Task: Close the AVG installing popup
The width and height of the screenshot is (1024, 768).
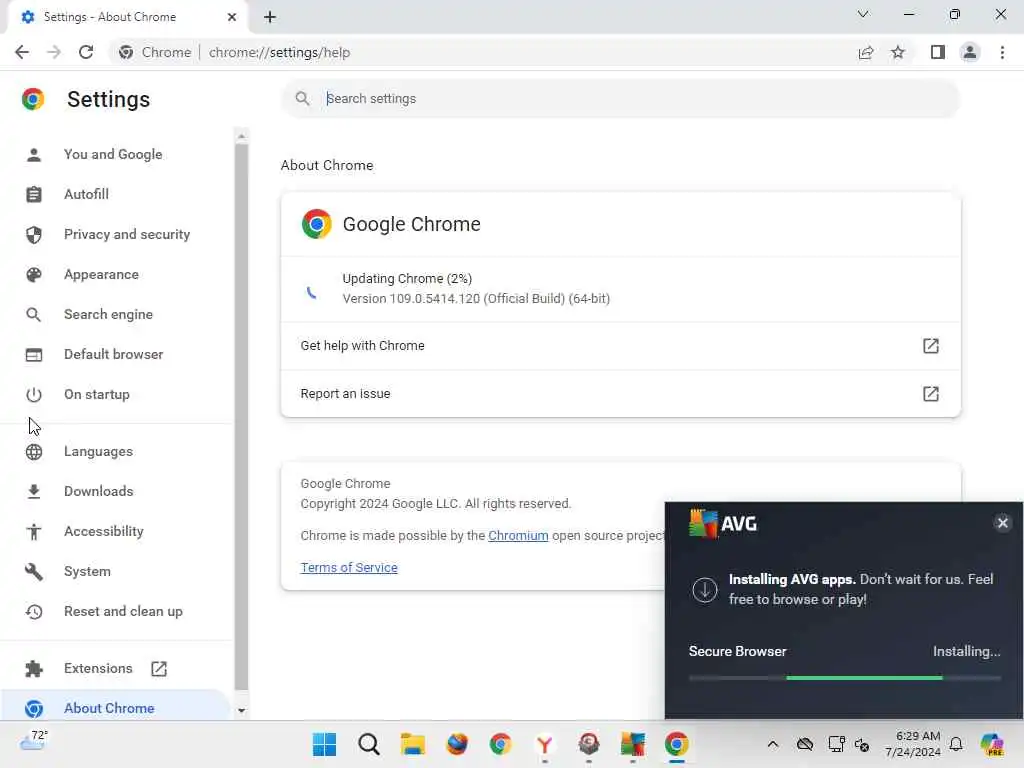Action: (x=1002, y=523)
